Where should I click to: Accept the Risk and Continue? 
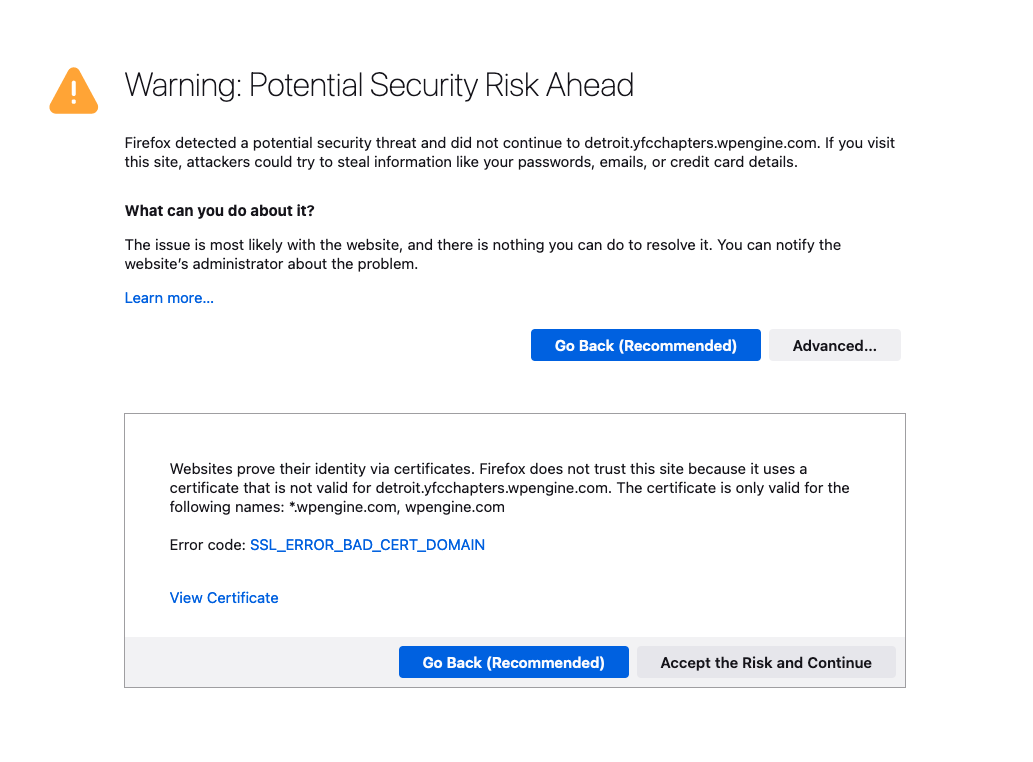tap(766, 662)
